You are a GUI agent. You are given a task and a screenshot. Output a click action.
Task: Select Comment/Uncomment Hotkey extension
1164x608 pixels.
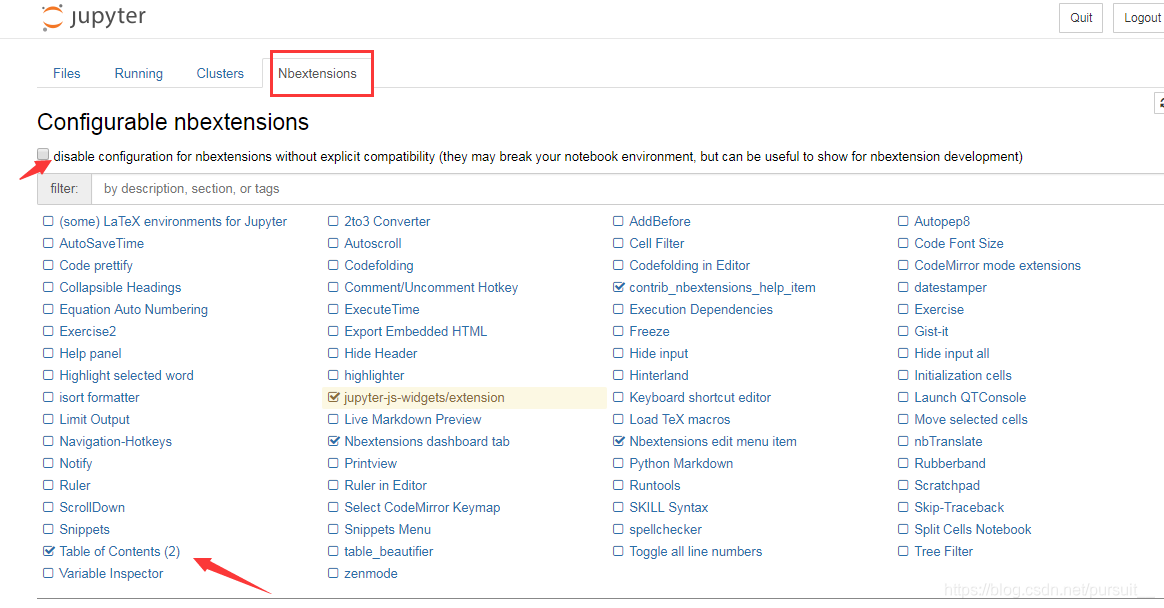tap(431, 287)
